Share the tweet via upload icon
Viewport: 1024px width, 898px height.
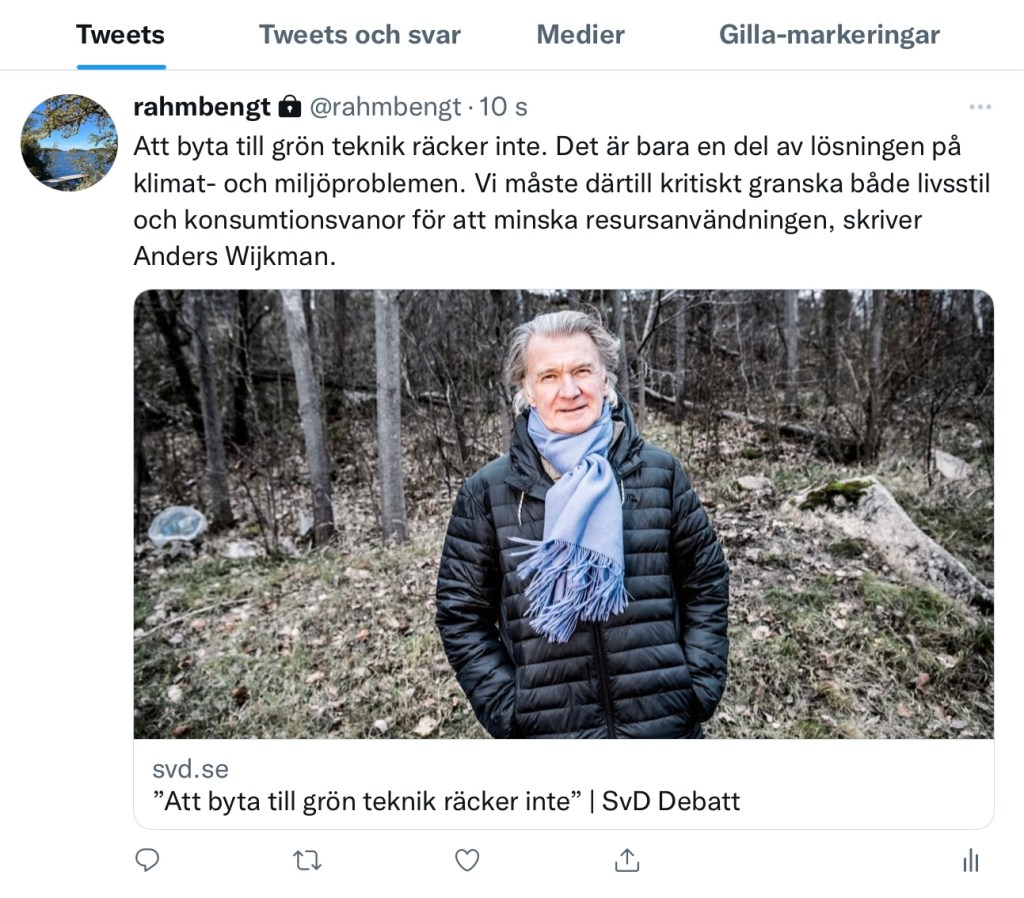(627, 860)
